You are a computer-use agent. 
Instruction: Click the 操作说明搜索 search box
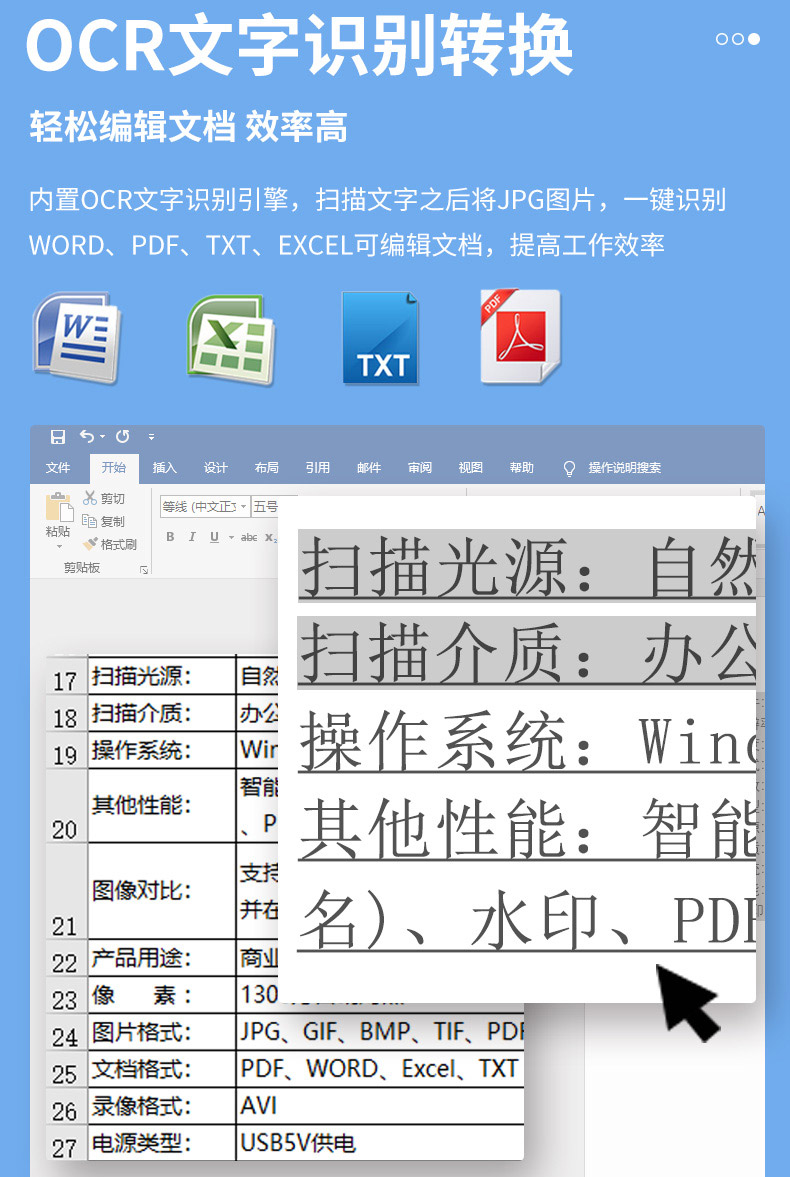[x=624, y=468]
